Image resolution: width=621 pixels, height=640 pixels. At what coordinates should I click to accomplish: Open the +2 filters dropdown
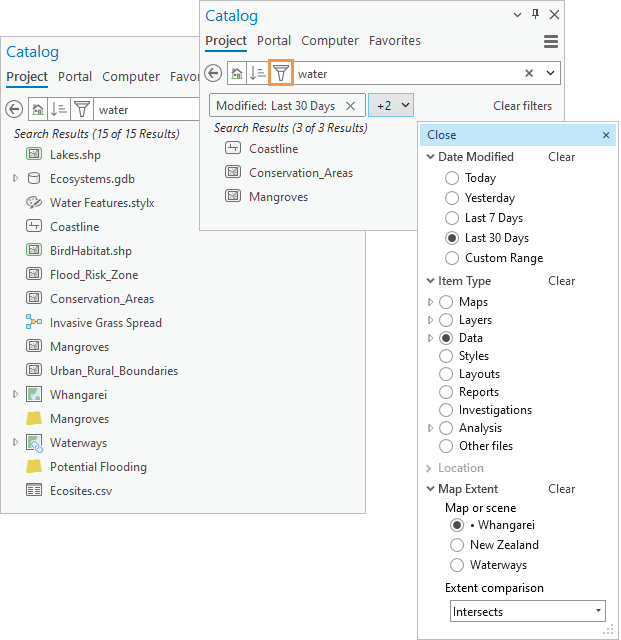point(391,106)
